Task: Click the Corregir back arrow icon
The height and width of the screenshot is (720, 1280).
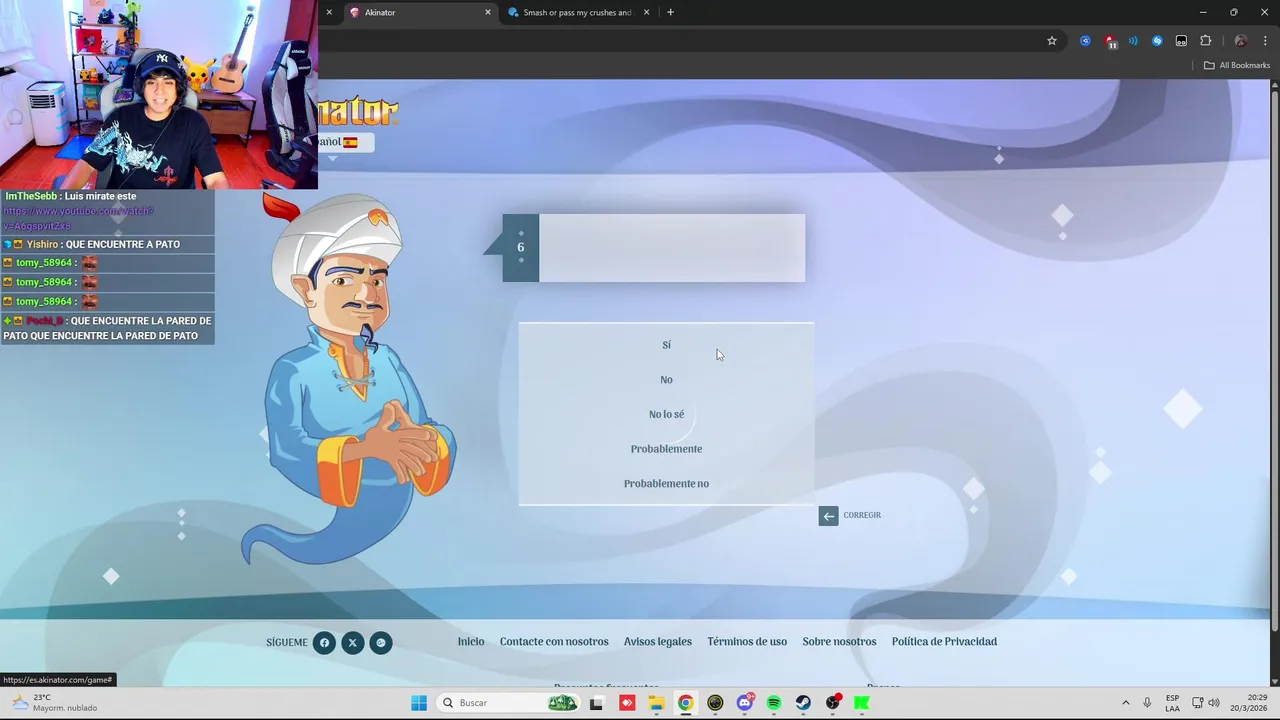Action: pyautogui.click(x=828, y=516)
